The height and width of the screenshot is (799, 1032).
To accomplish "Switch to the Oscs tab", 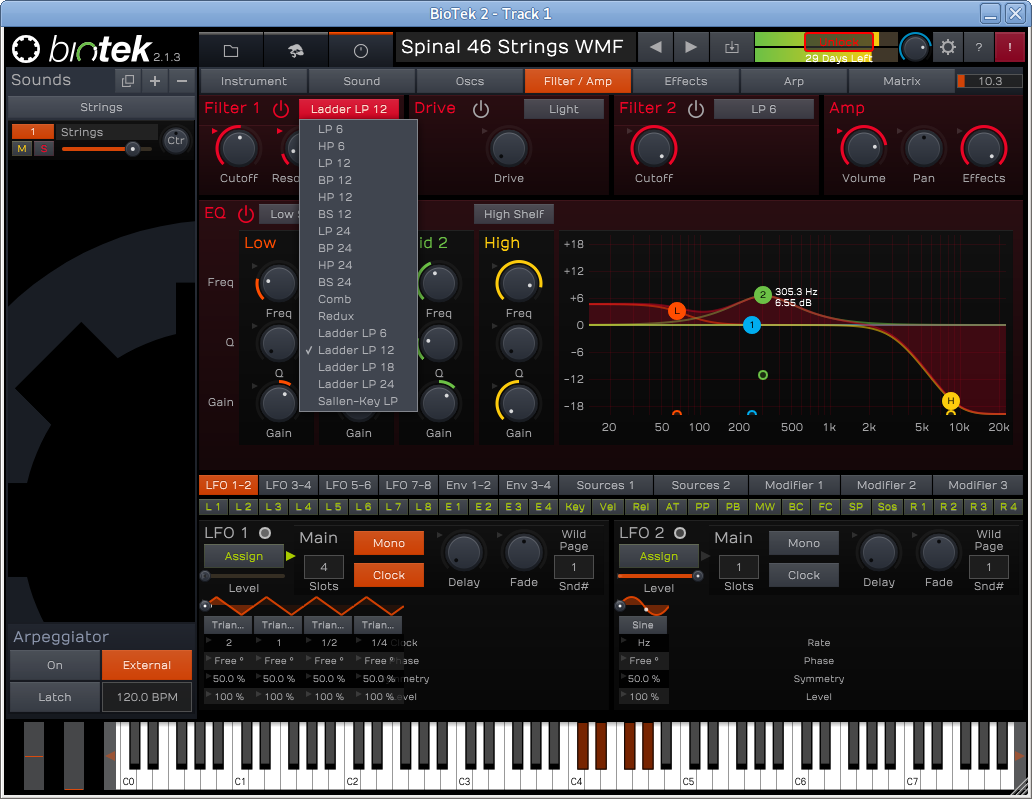I will point(469,81).
